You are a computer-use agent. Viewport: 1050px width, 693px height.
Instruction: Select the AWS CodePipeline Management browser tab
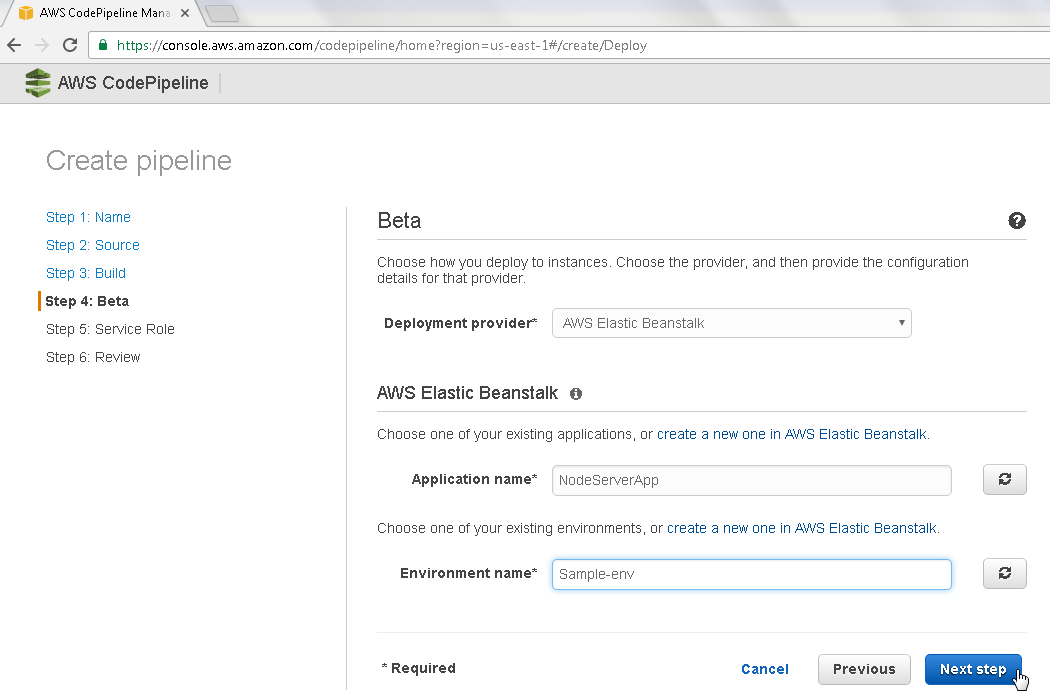104,13
